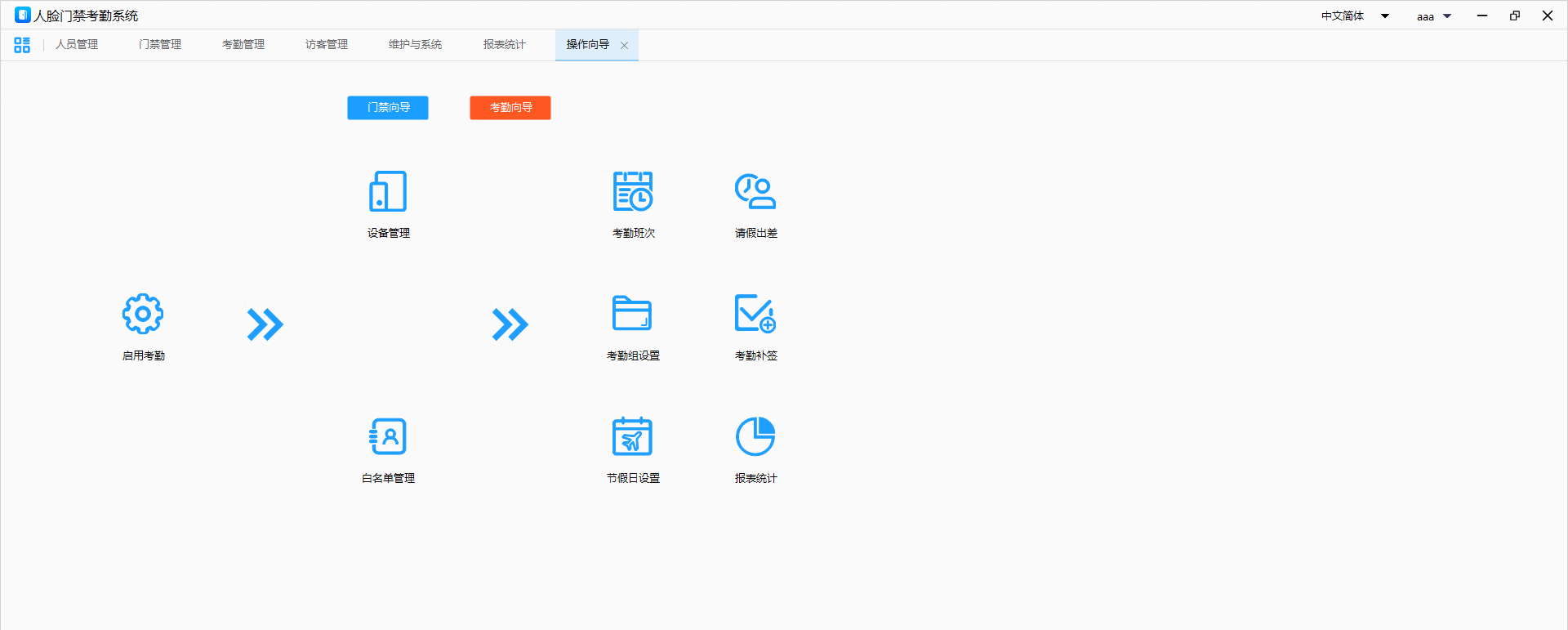The height and width of the screenshot is (630, 1568).
Task: Switch to the 操作向导 tab
Action: (587, 45)
